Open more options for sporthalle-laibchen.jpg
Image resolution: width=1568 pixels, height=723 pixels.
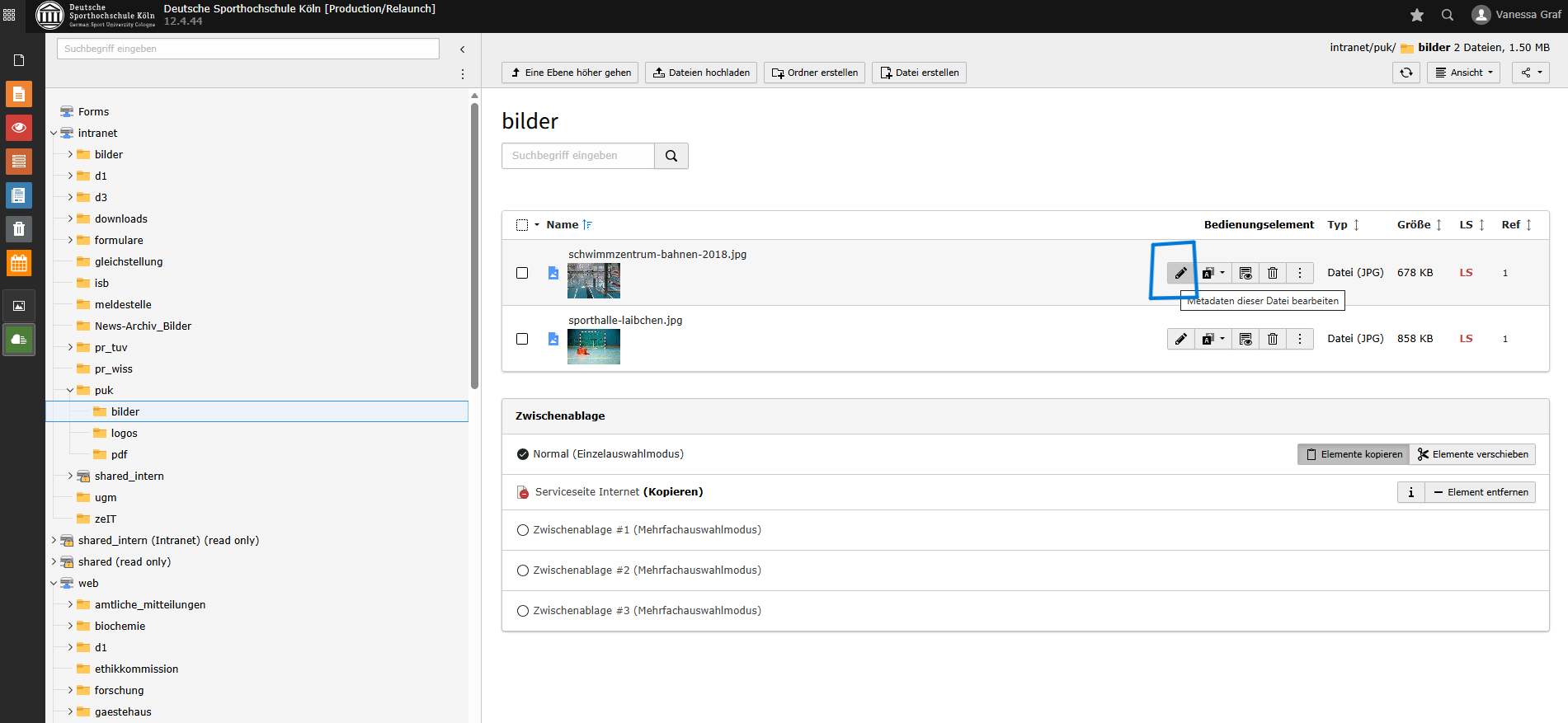pyautogui.click(x=1300, y=339)
